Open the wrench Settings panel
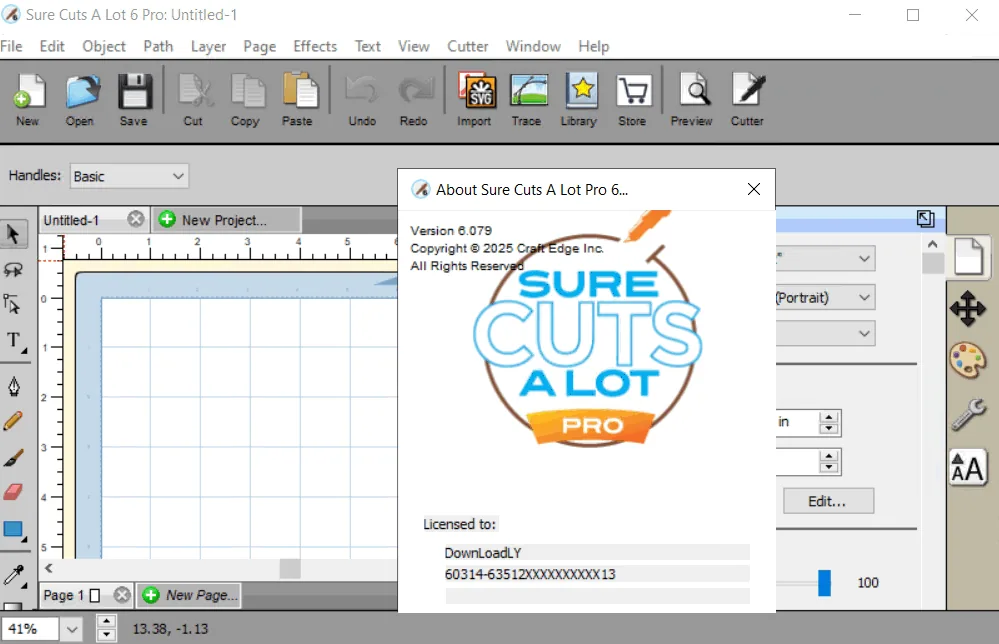This screenshot has width=999, height=644. (968, 414)
